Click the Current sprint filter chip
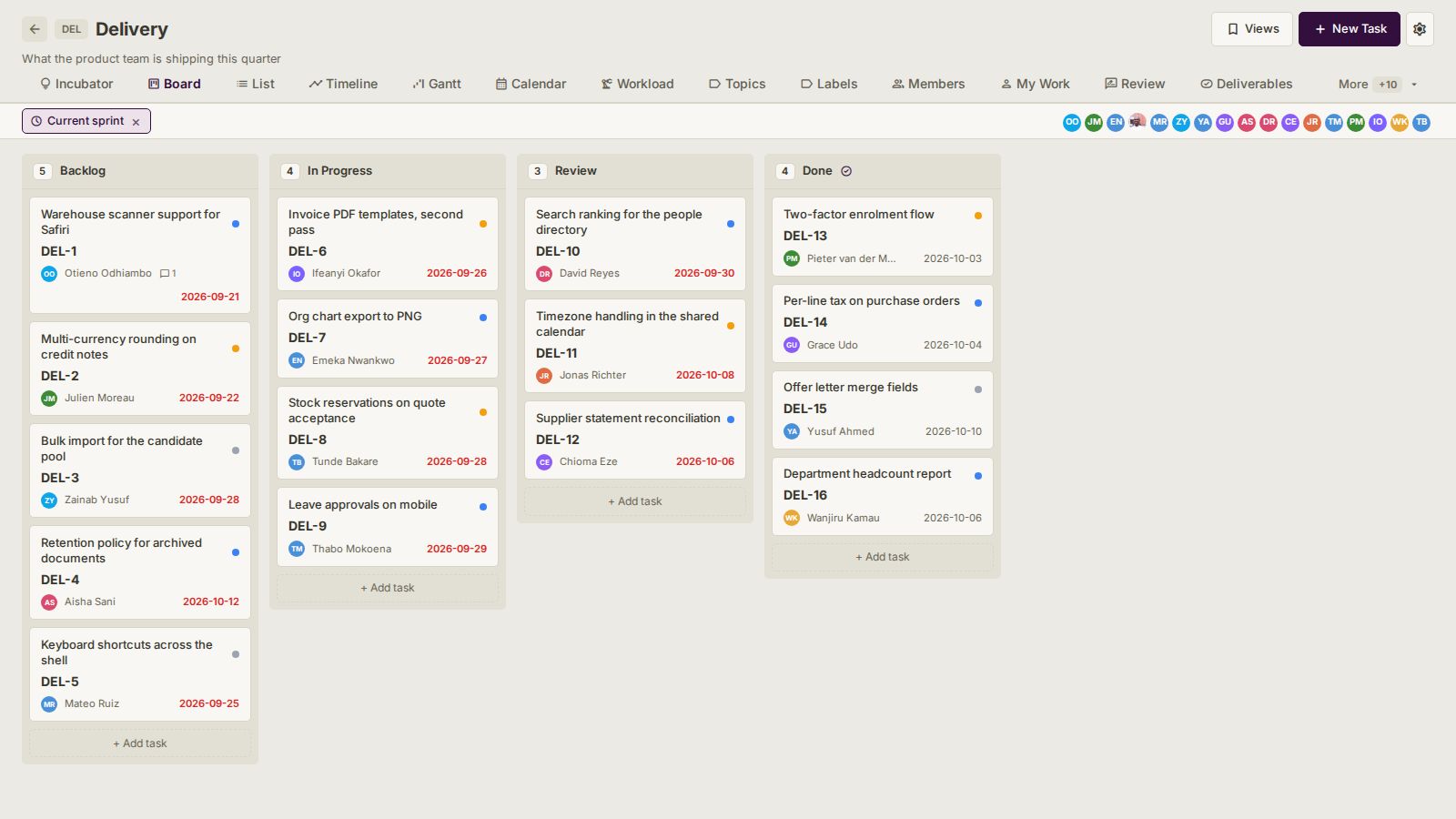The width and height of the screenshot is (1456, 819). (86, 121)
